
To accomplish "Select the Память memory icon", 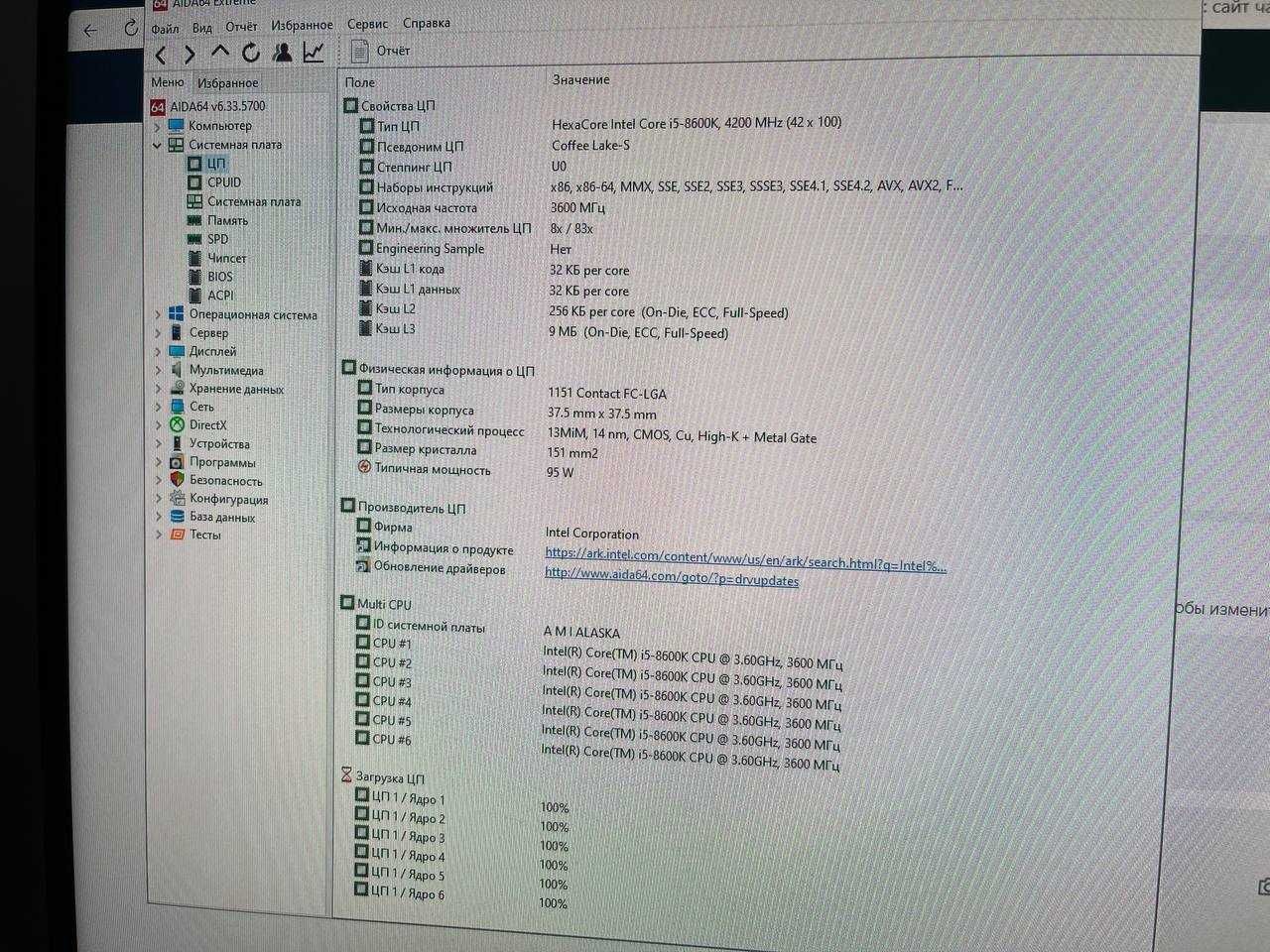I will pyautogui.click(x=194, y=220).
